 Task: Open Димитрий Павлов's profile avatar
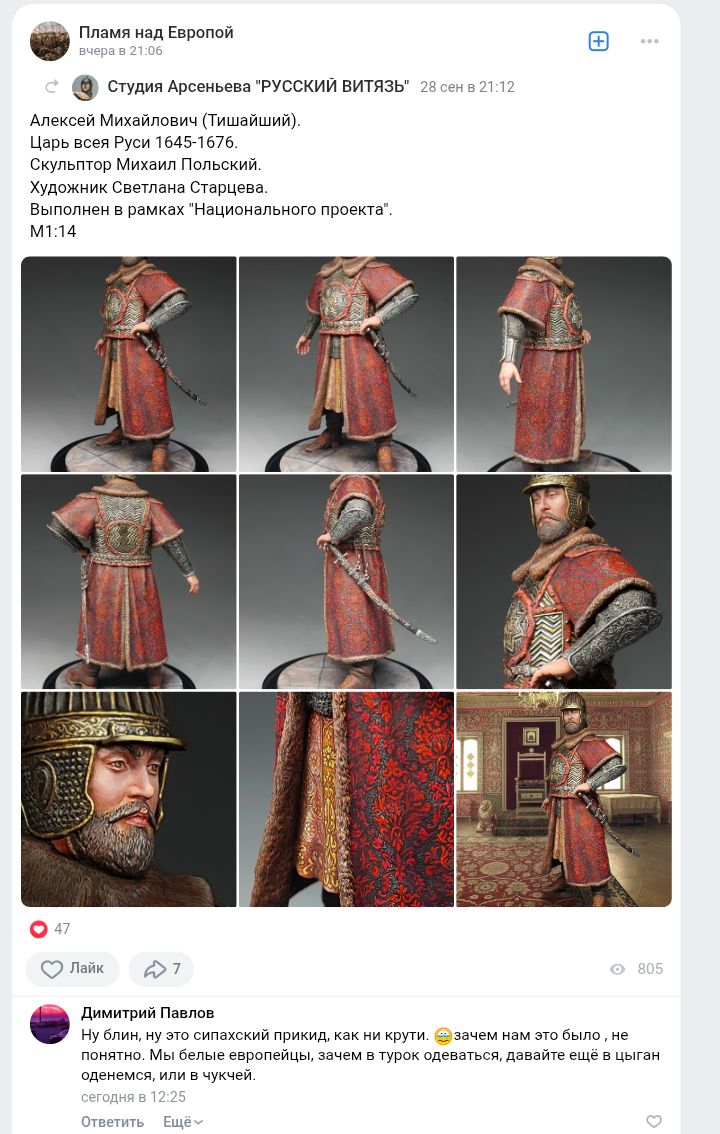pos(49,1024)
